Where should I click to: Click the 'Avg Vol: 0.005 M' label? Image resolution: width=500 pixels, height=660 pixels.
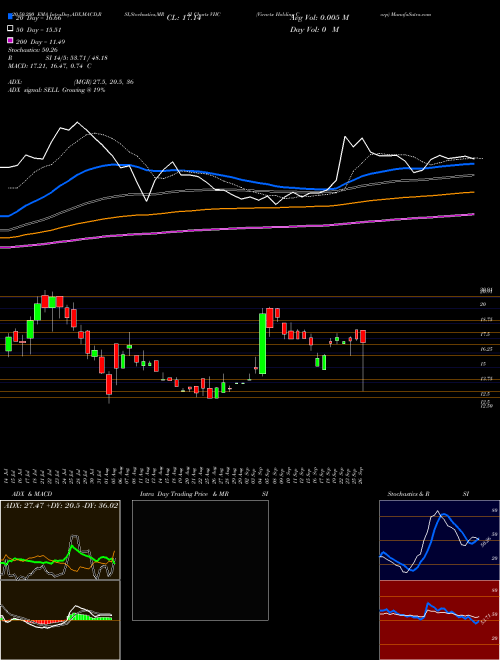point(319,18)
